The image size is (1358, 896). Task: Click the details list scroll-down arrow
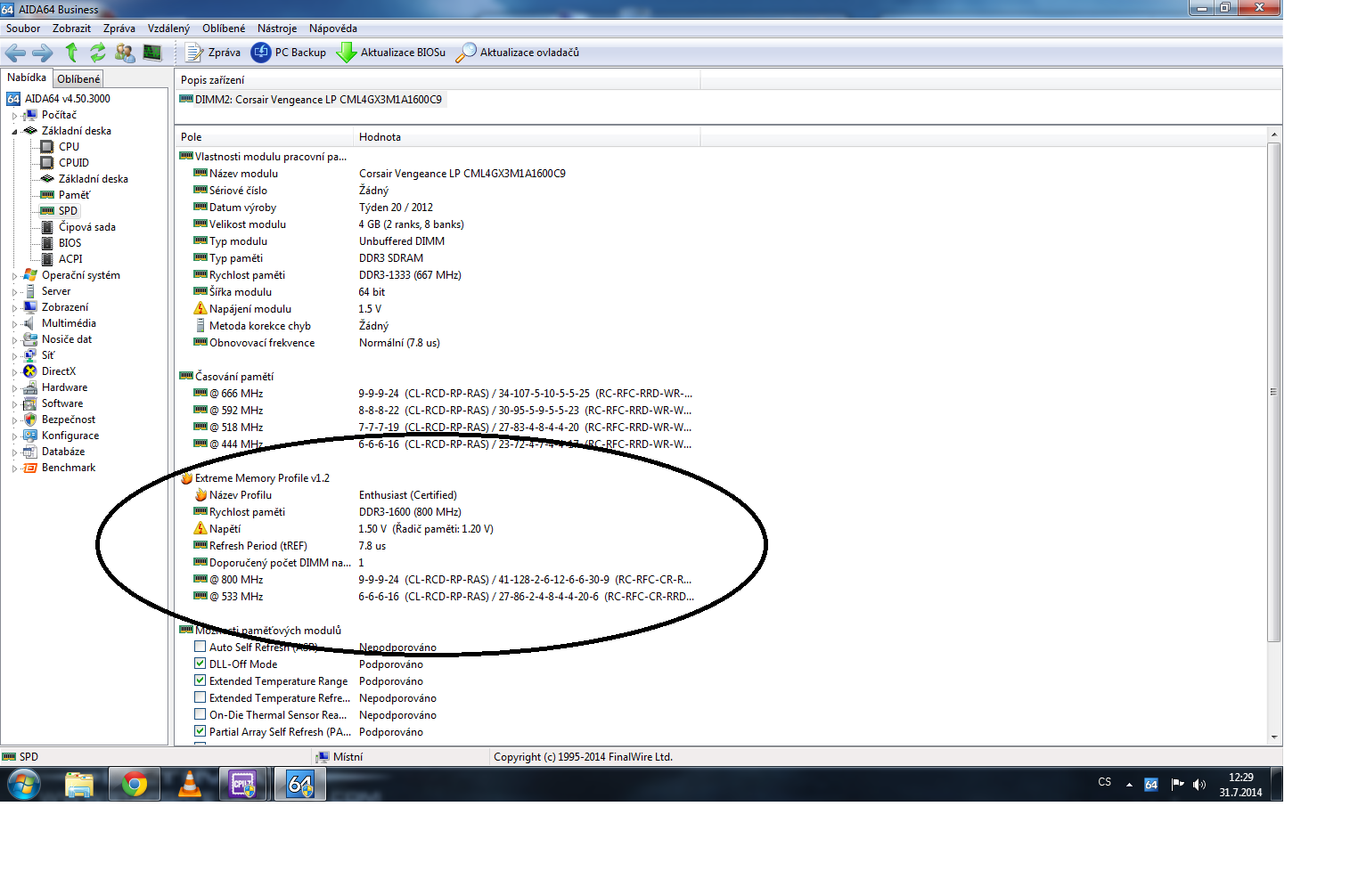coord(1274,737)
